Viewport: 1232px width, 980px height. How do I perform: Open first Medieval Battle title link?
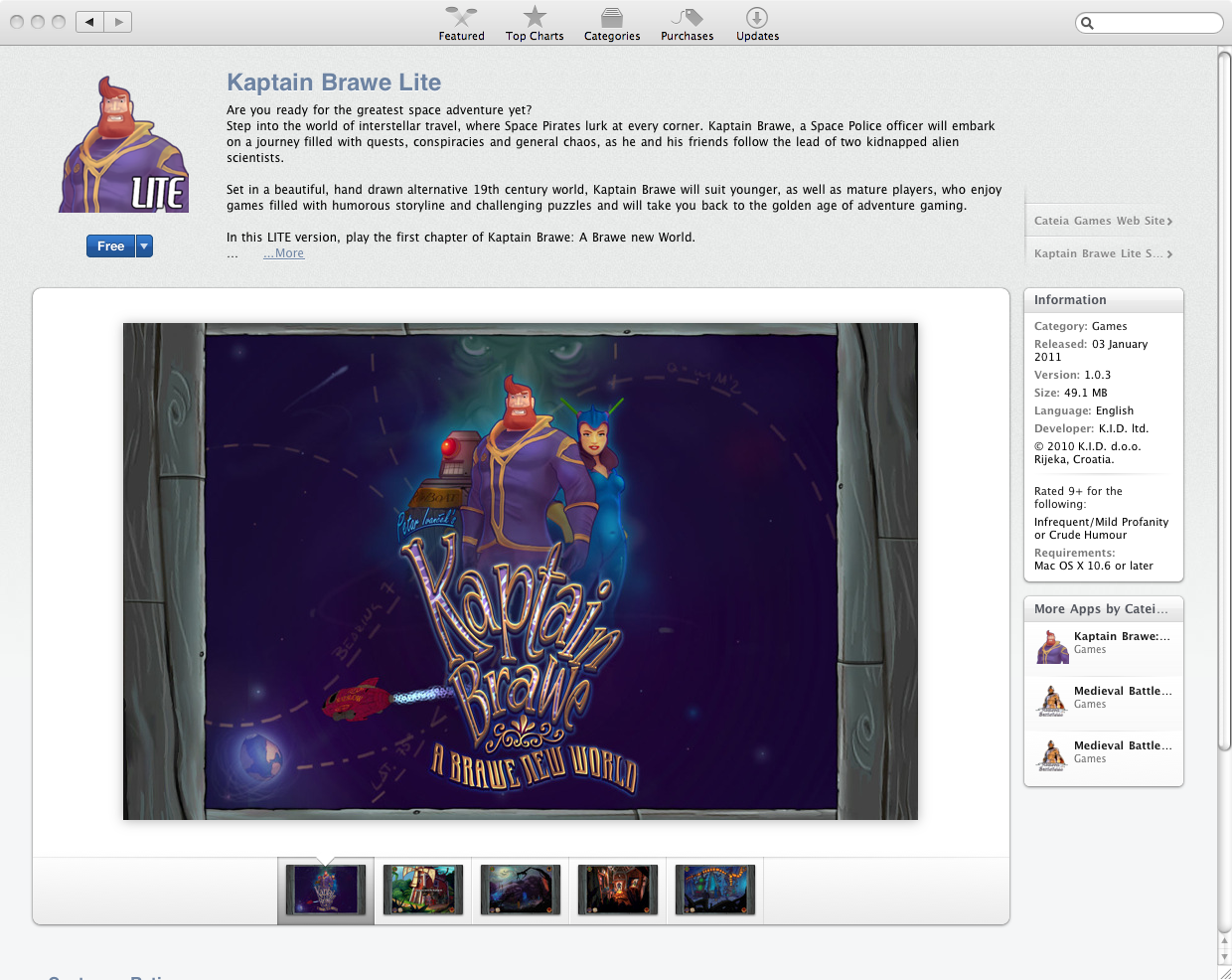click(1123, 691)
